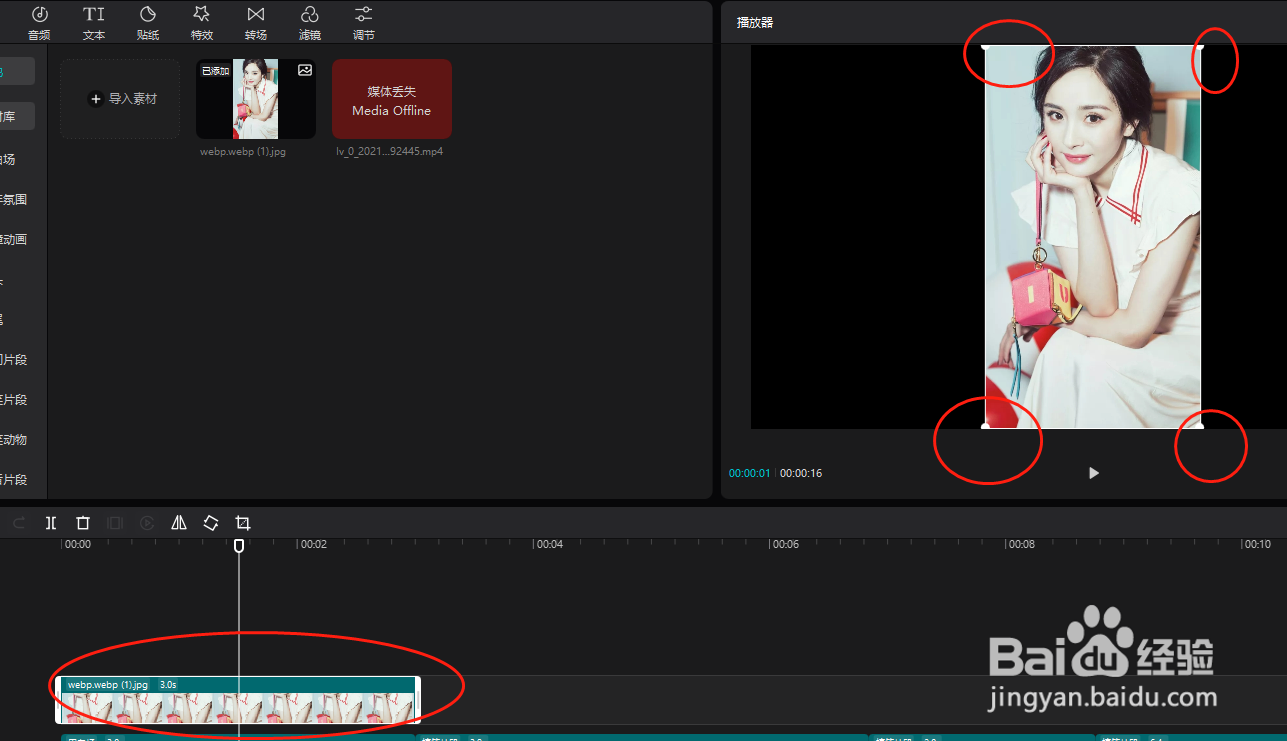Click the file name lv_0_2021...92445.mp4

click(x=389, y=152)
